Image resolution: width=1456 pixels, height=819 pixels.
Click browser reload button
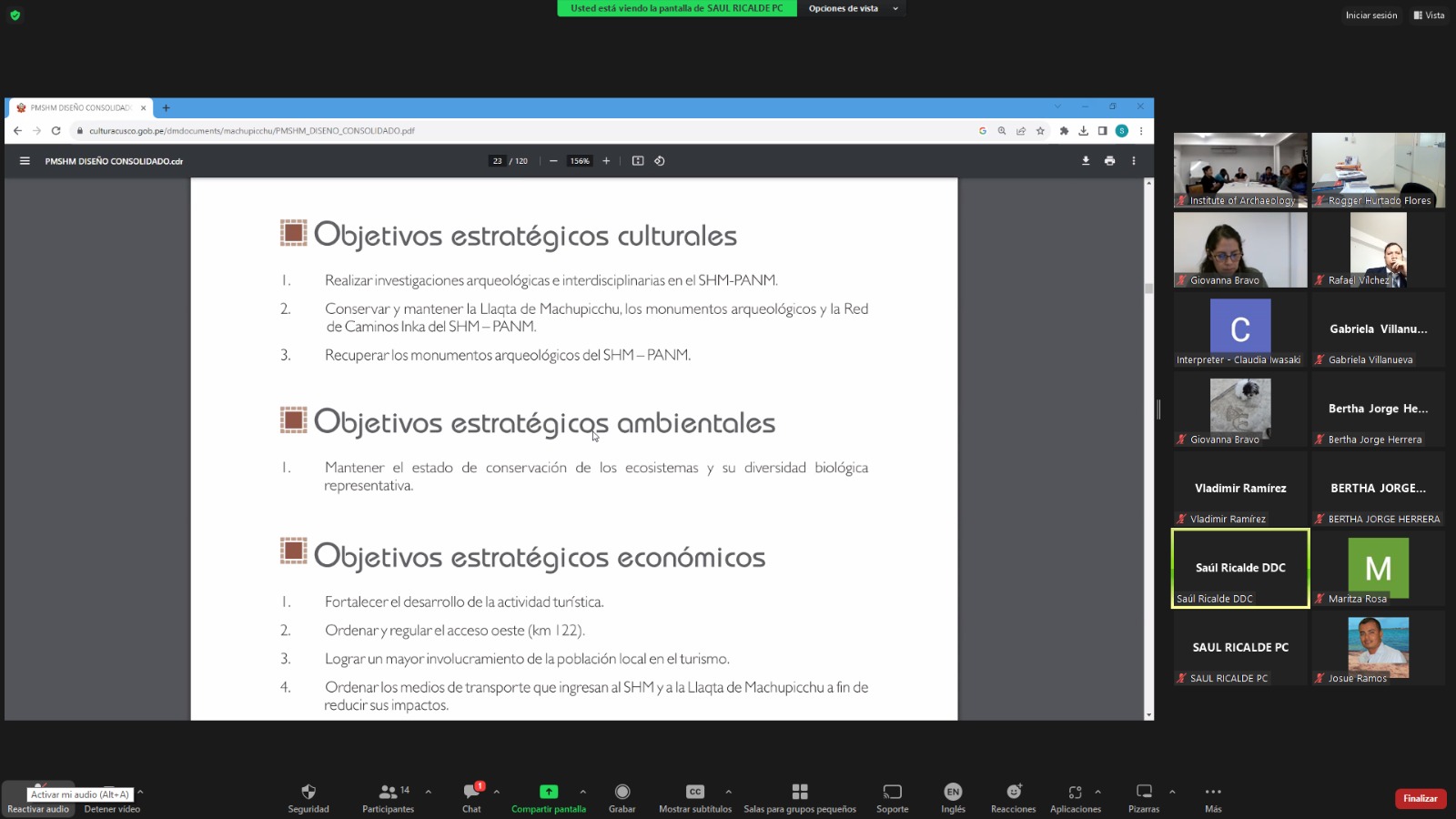pos(56,131)
